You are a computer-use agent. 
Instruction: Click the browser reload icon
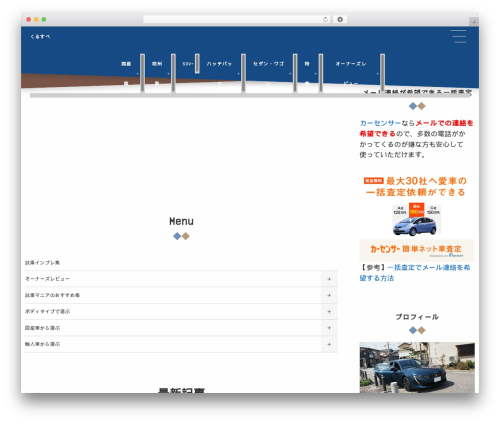tap(325, 19)
